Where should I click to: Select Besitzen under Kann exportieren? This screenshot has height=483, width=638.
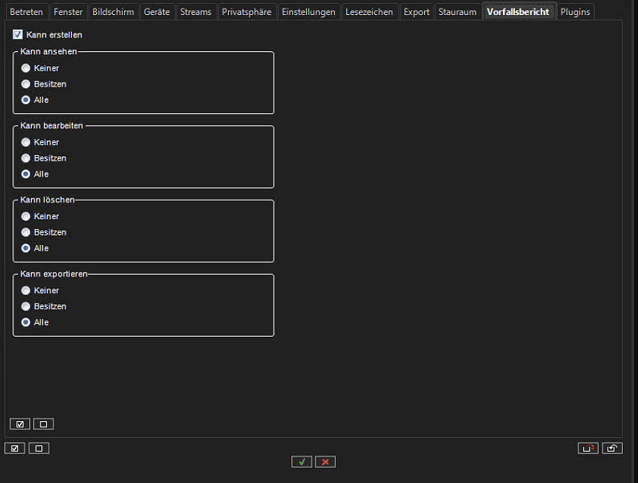click(26, 306)
